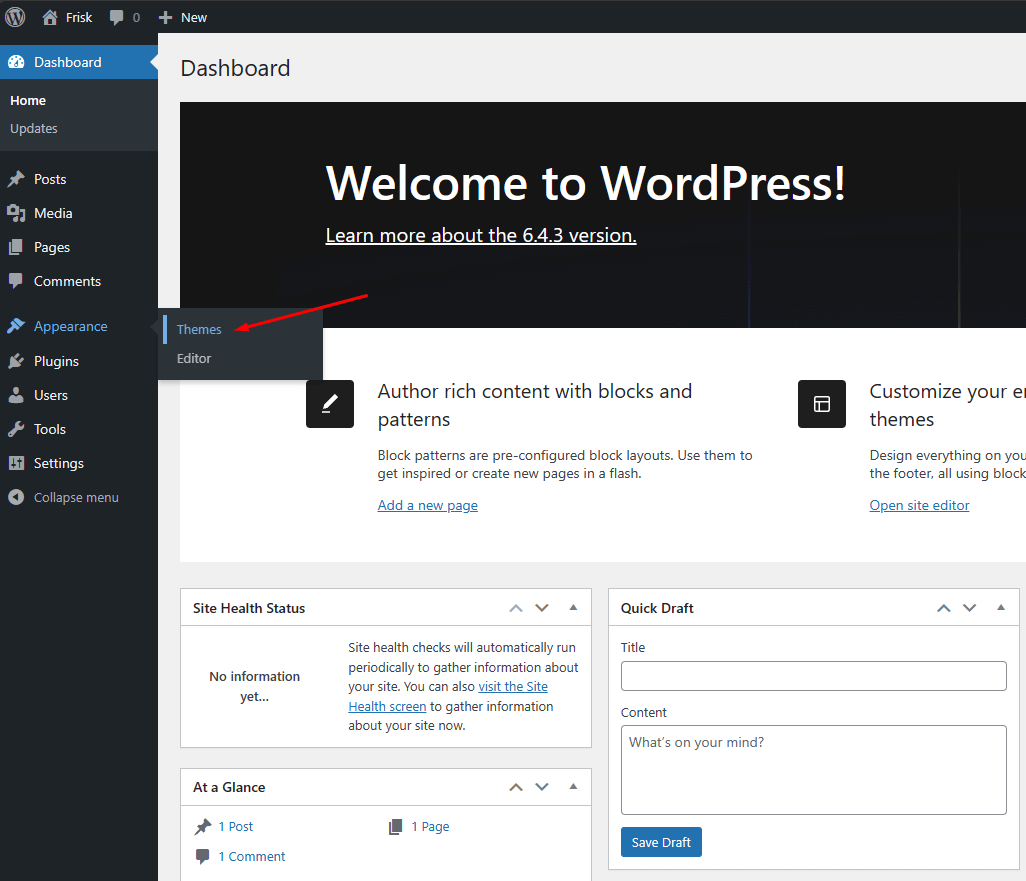
Task: Select Themes from Appearance submenu
Action: point(199,329)
